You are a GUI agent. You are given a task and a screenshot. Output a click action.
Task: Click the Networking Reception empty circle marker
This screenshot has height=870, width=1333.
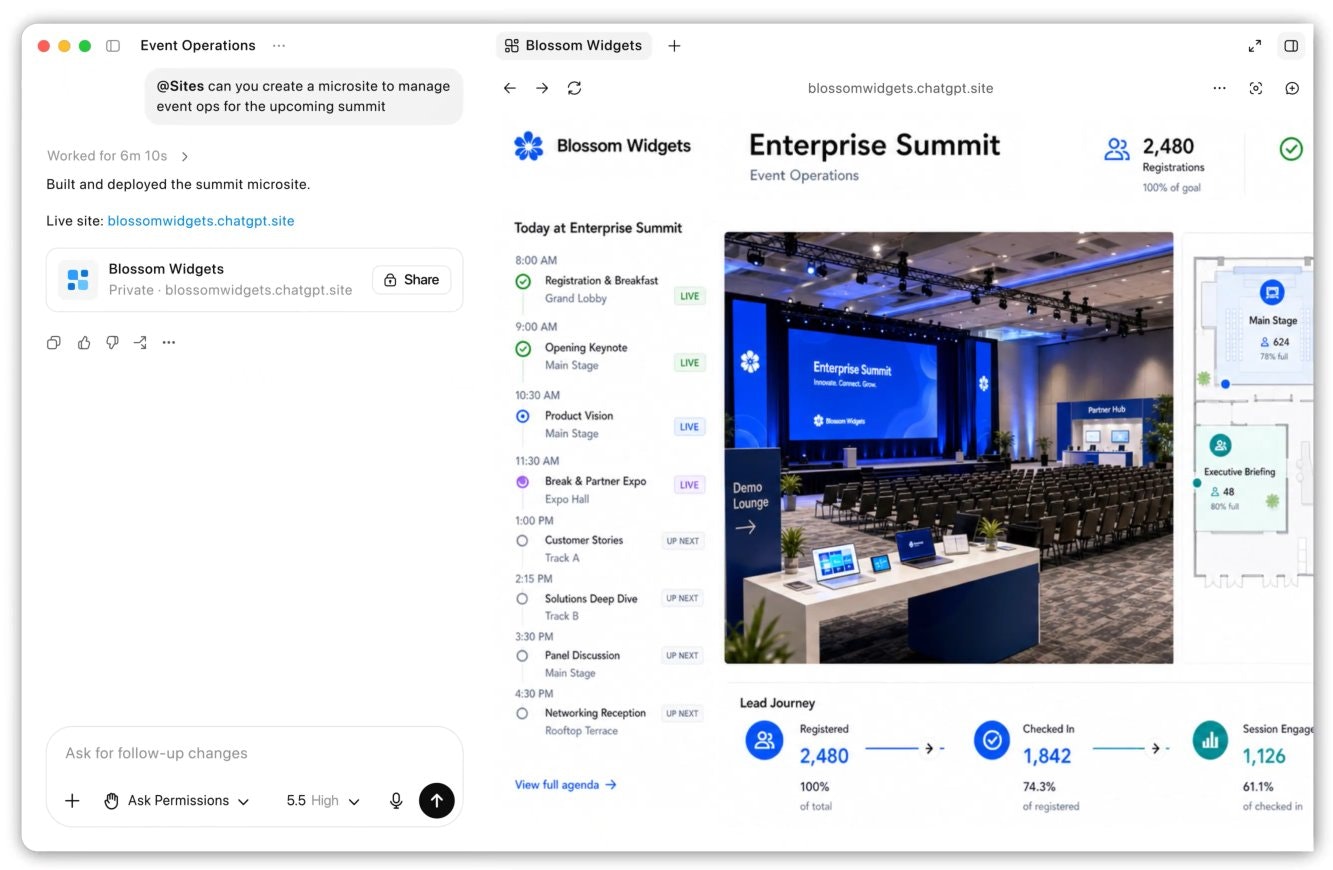pyautogui.click(x=522, y=714)
